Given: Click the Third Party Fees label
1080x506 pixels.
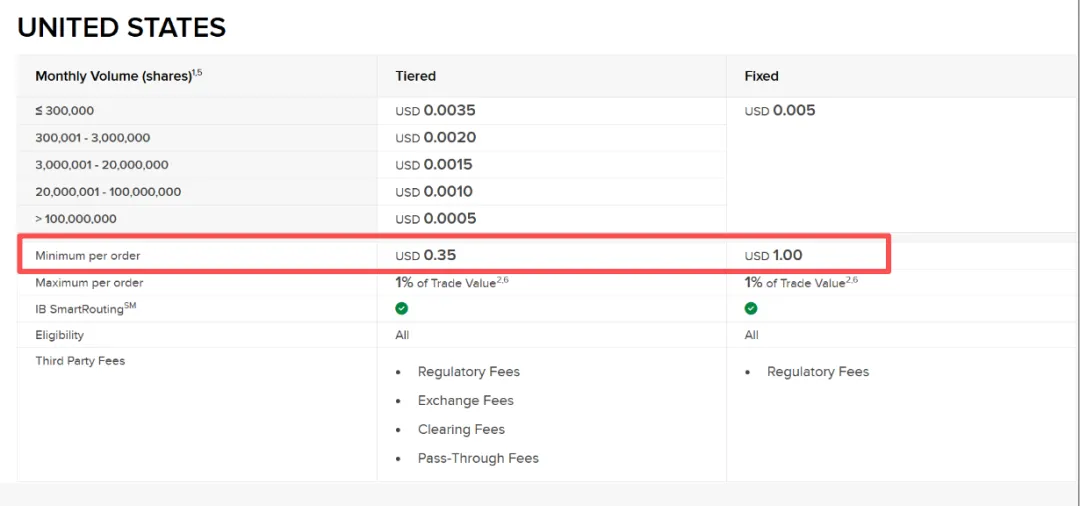Looking at the screenshot, I should 80,361.
